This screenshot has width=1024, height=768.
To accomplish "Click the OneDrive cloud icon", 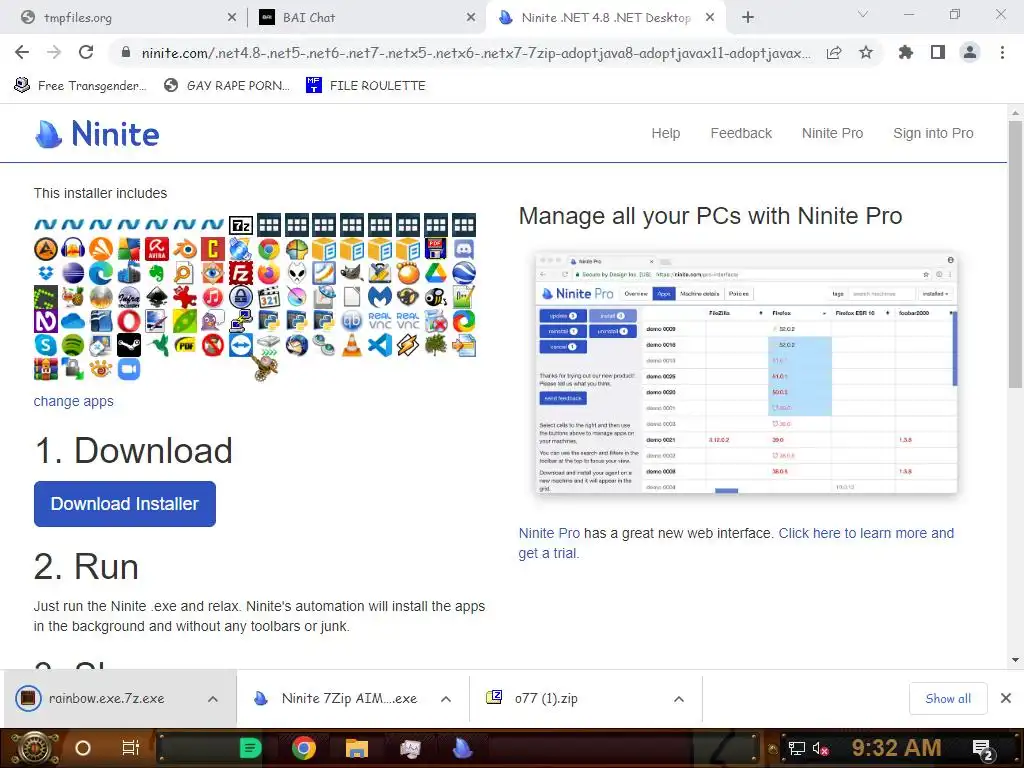I will pyautogui.click(x=73, y=321).
